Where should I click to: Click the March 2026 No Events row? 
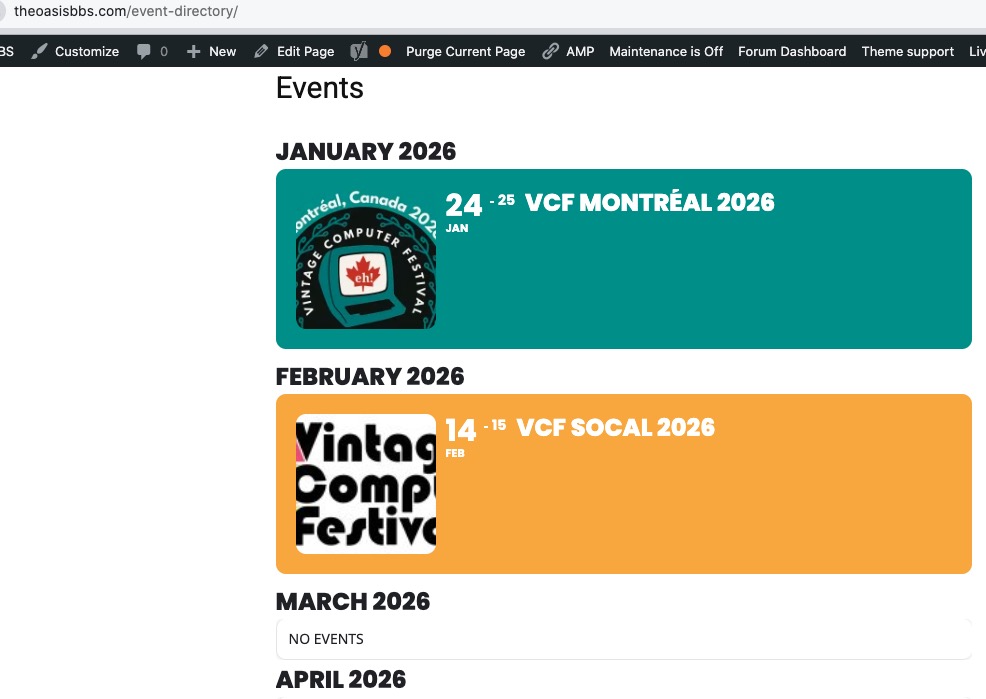click(623, 639)
